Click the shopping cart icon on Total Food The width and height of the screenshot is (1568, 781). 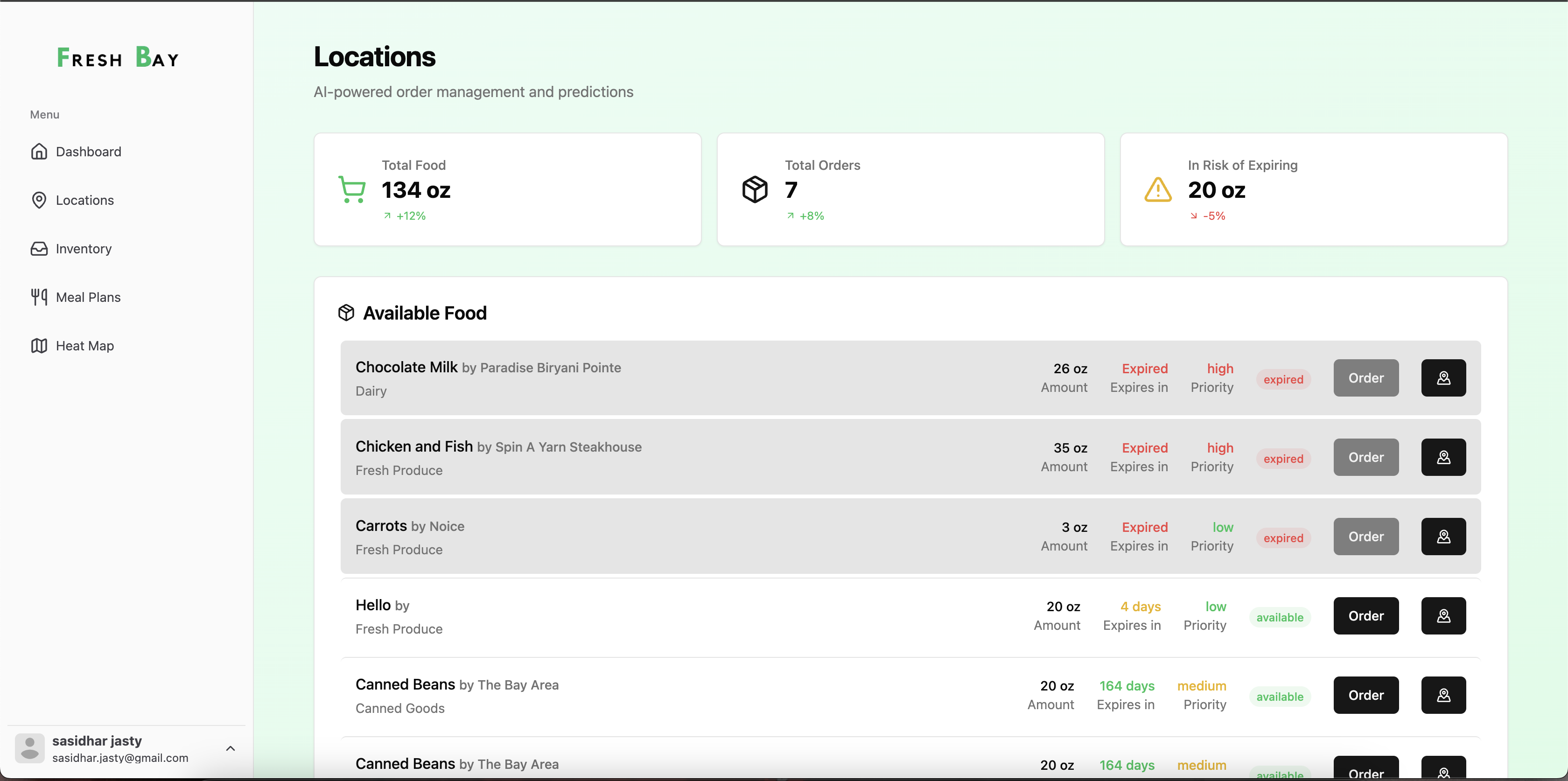pos(352,189)
